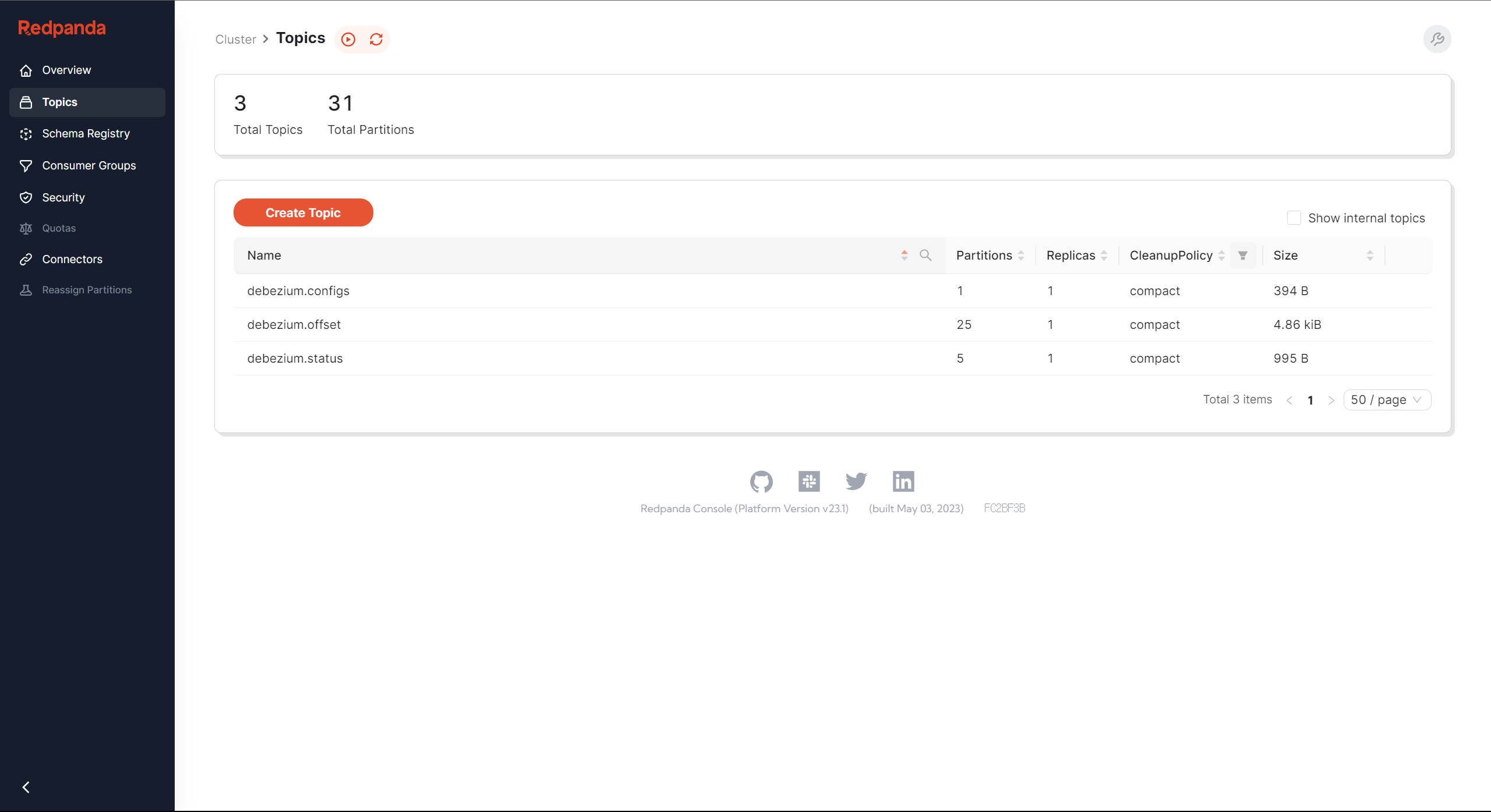Image resolution: width=1491 pixels, height=812 pixels.
Task: Open the Twitter icon link
Action: [x=856, y=482]
